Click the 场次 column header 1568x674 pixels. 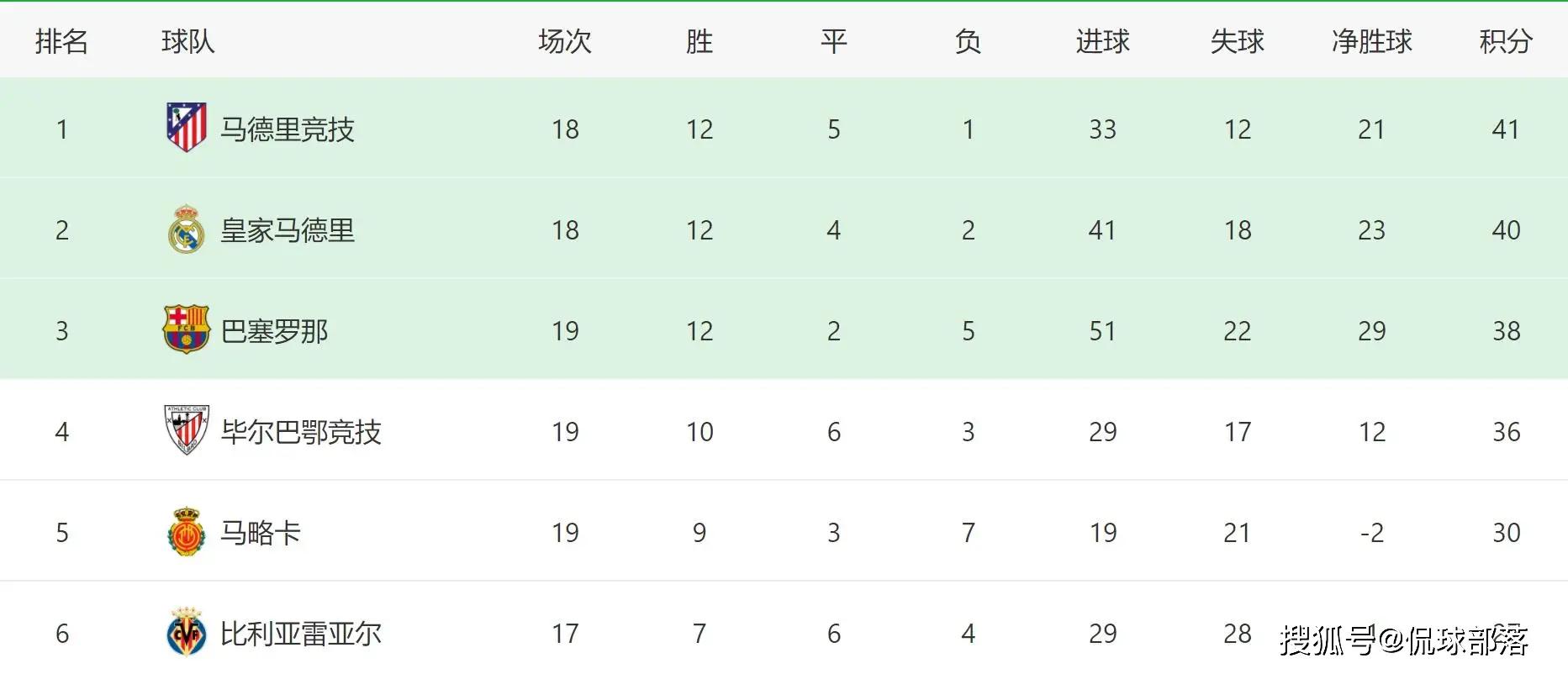click(565, 41)
